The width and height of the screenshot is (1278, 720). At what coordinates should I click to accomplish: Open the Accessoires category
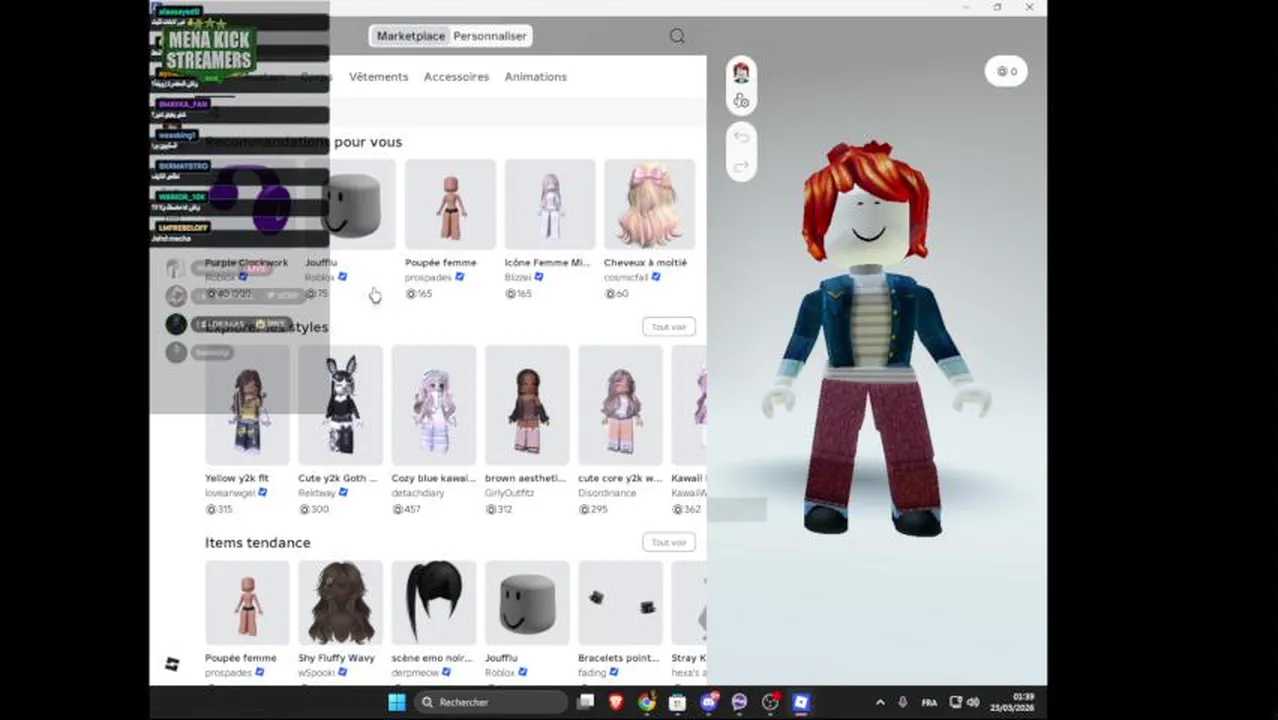pyautogui.click(x=456, y=77)
